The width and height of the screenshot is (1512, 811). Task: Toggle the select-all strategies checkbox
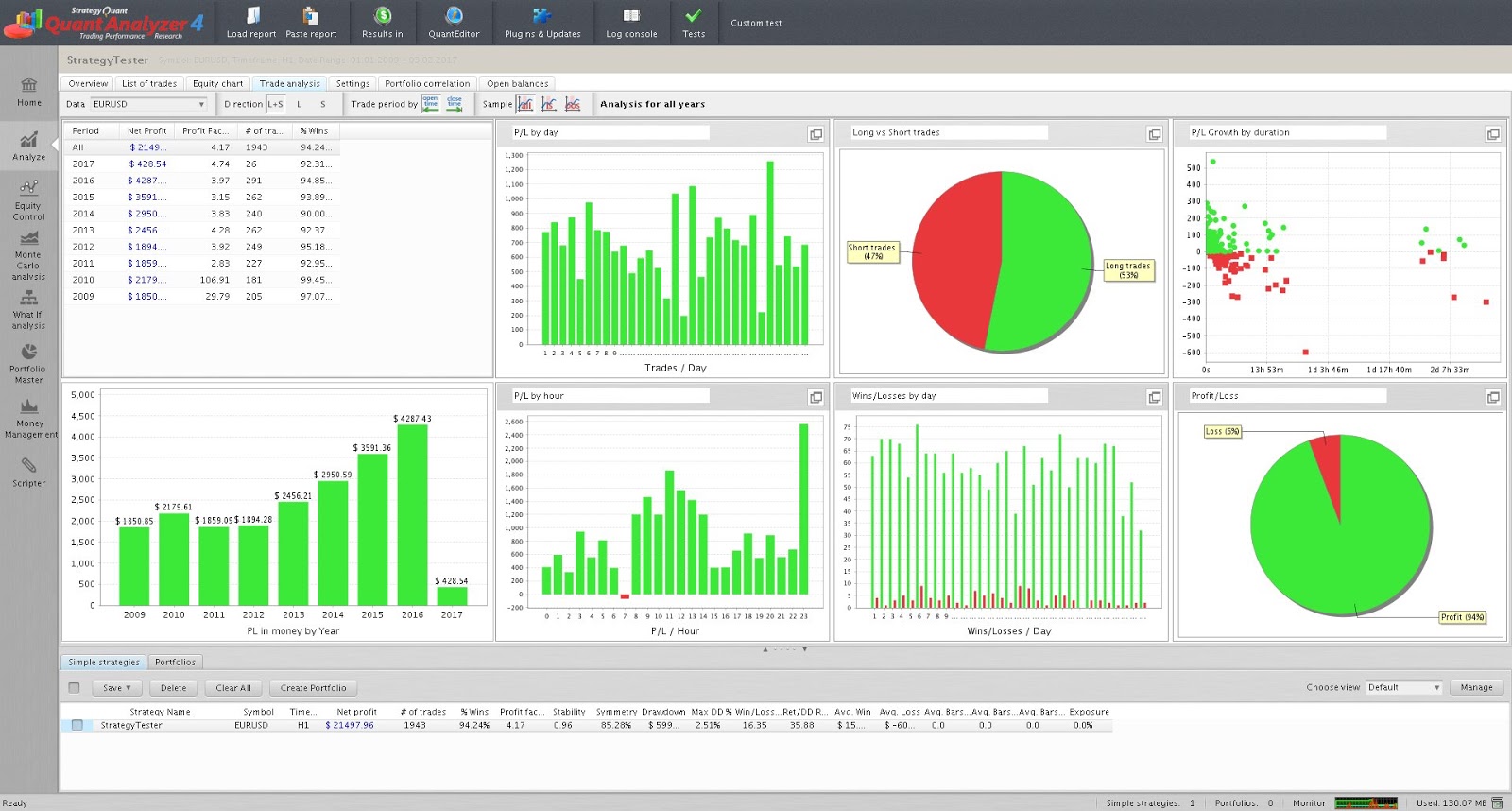[x=75, y=688]
